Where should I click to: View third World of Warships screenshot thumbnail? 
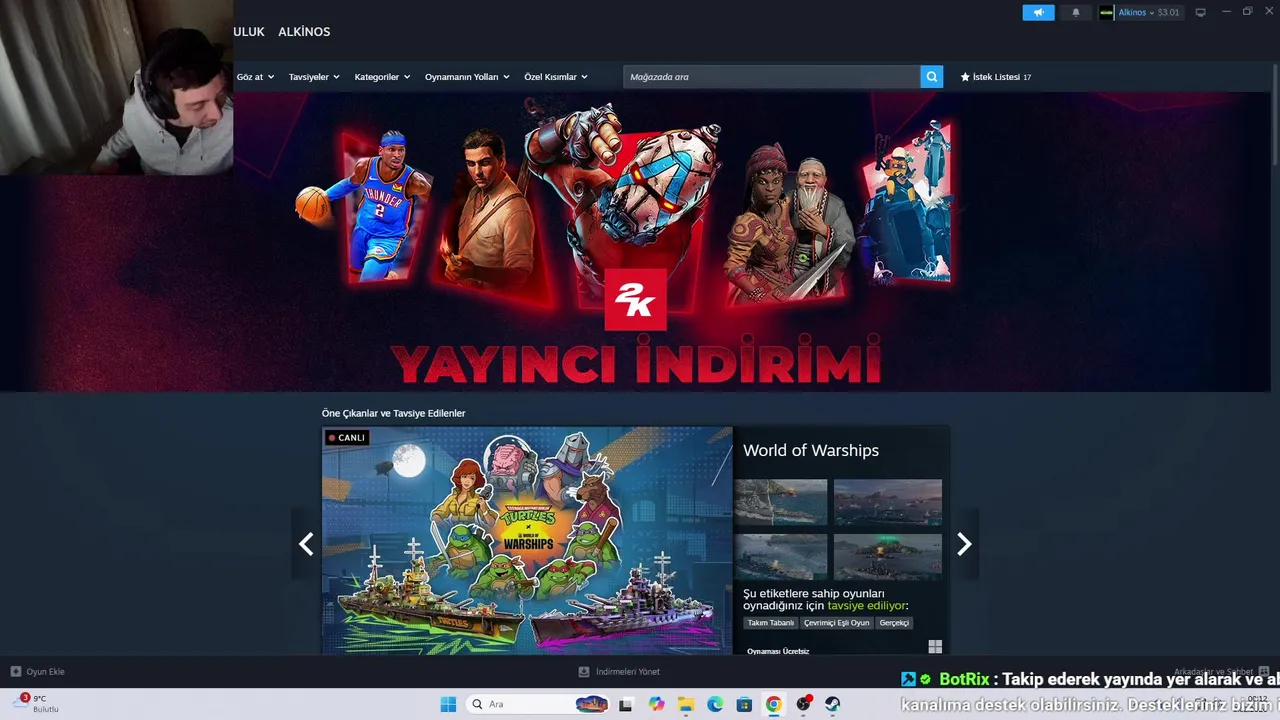click(x=780, y=556)
